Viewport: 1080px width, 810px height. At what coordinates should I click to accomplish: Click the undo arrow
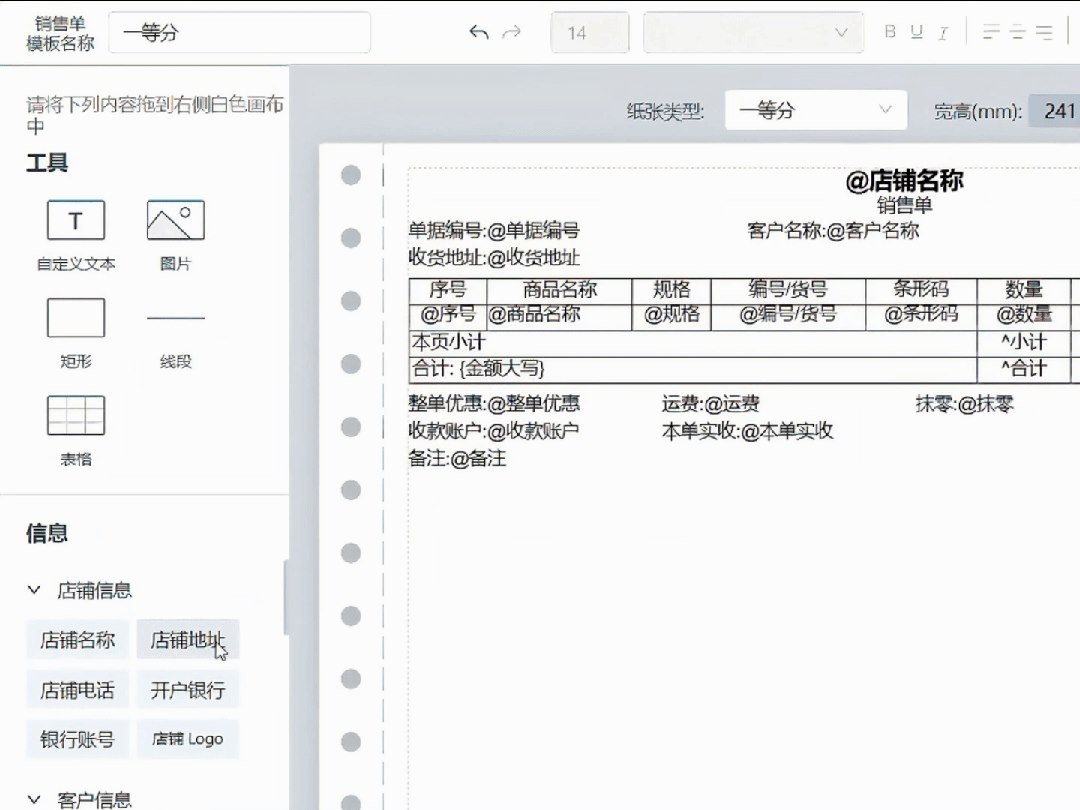pos(479,32)
